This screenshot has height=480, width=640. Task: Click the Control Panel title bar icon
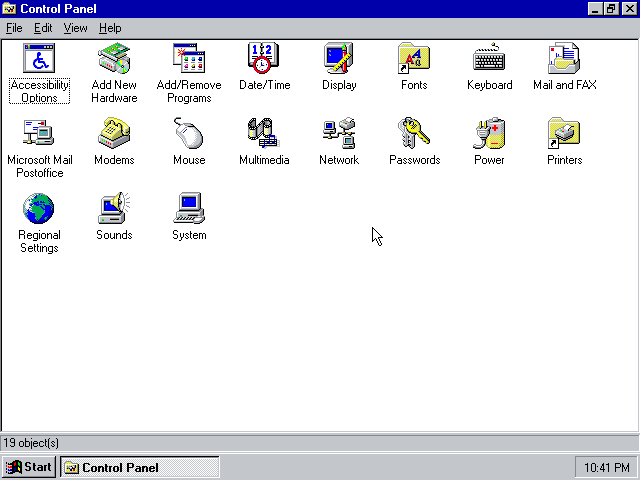[9, 9]
